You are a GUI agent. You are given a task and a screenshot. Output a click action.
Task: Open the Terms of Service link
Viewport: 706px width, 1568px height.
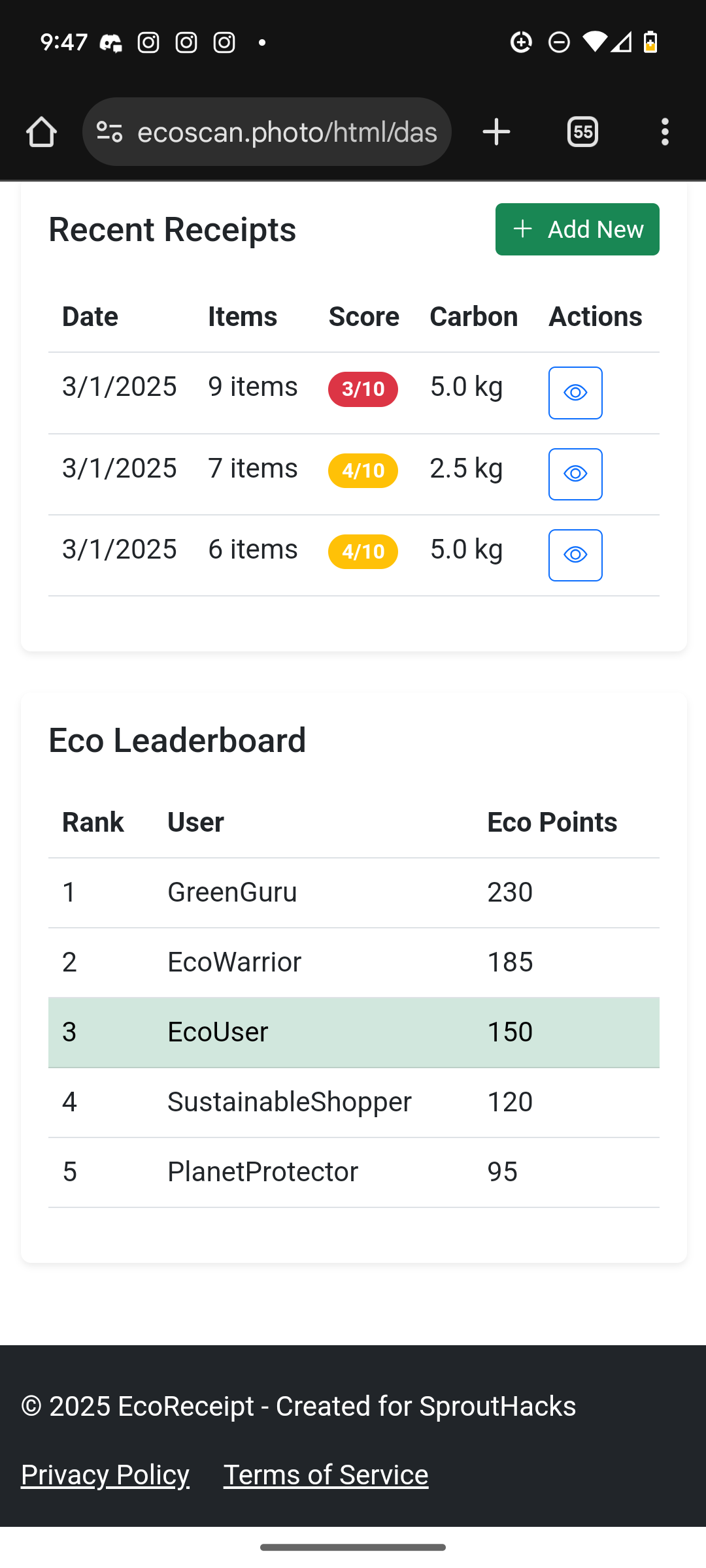click(x=326, y=1475)
